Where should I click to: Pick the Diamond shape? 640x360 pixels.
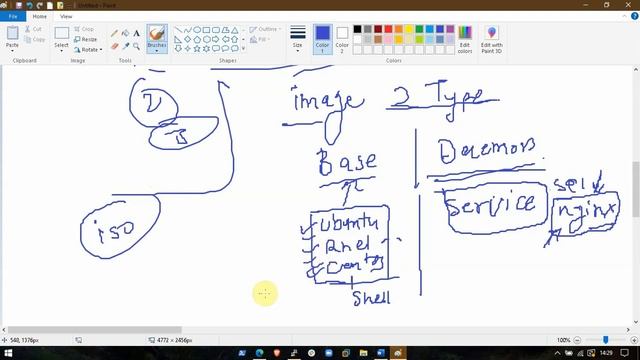(187, 40)
